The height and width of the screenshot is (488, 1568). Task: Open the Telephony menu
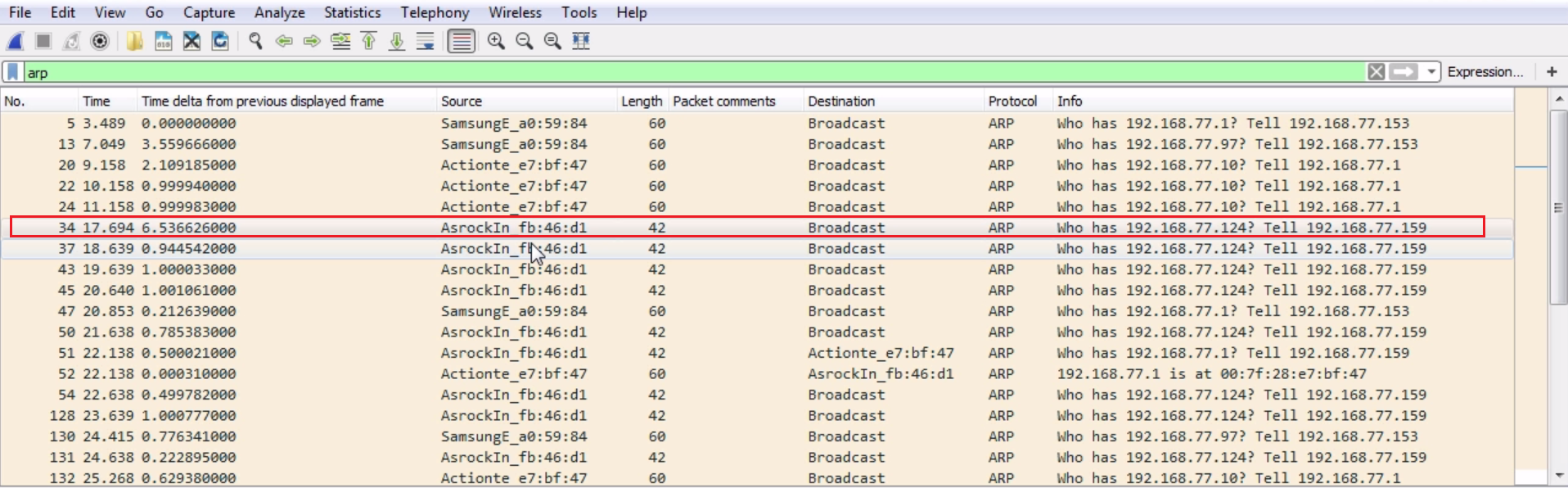click(435, 12)
